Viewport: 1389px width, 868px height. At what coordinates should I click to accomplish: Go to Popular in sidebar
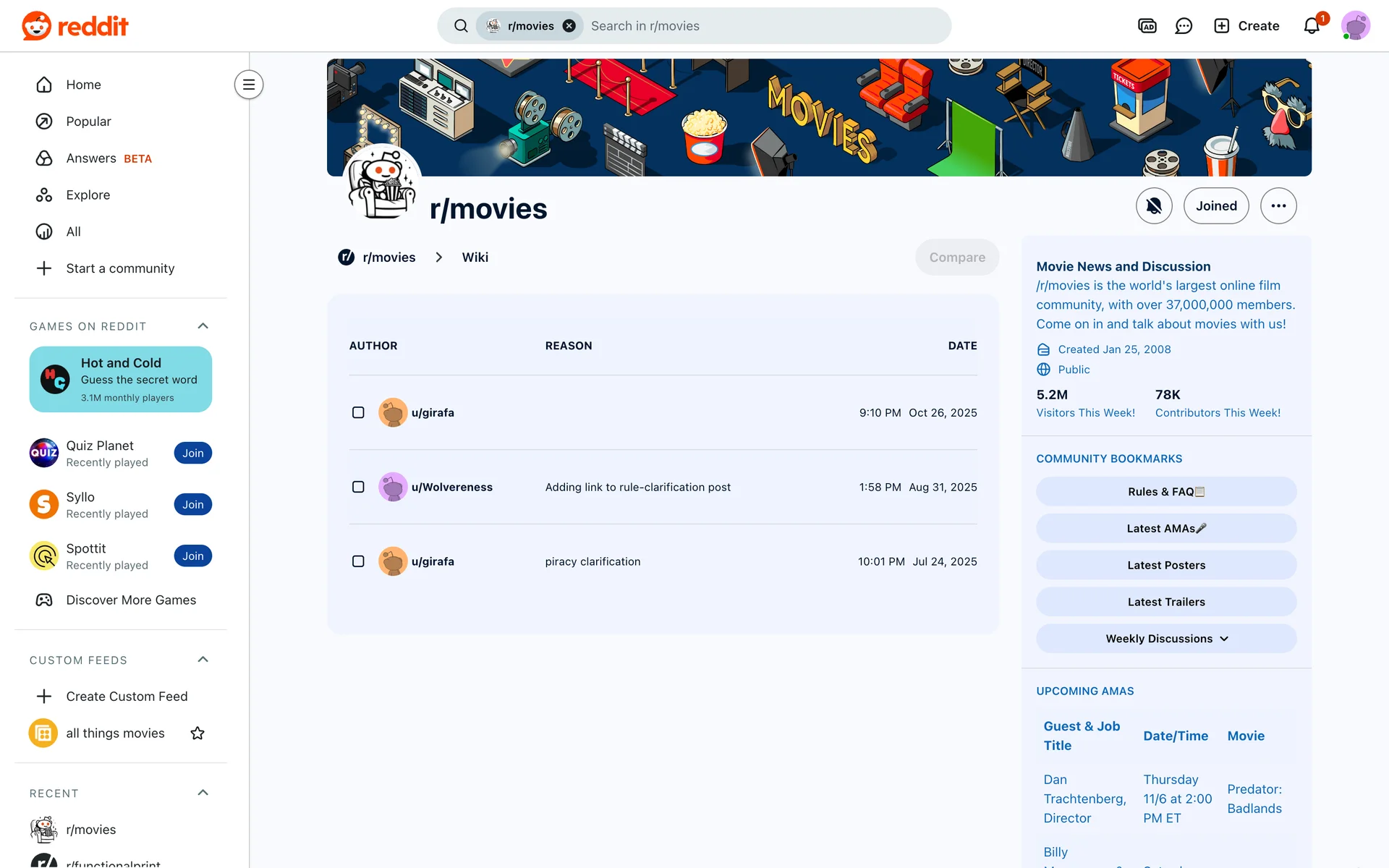pyautogui.click(x=88, y=122)
